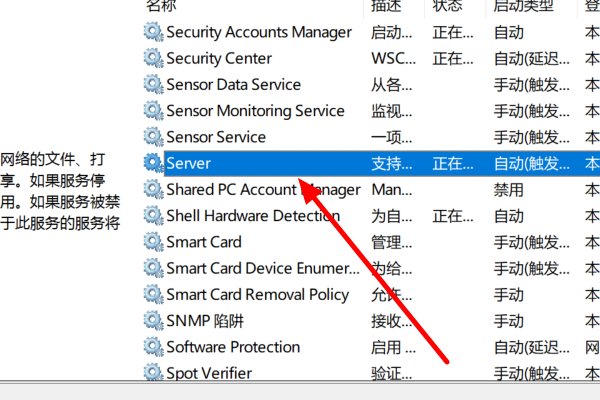This screenshot has width=600, height=400.
Task: Click the gear icon for Shared PC Account Manager
Action: 153,189
